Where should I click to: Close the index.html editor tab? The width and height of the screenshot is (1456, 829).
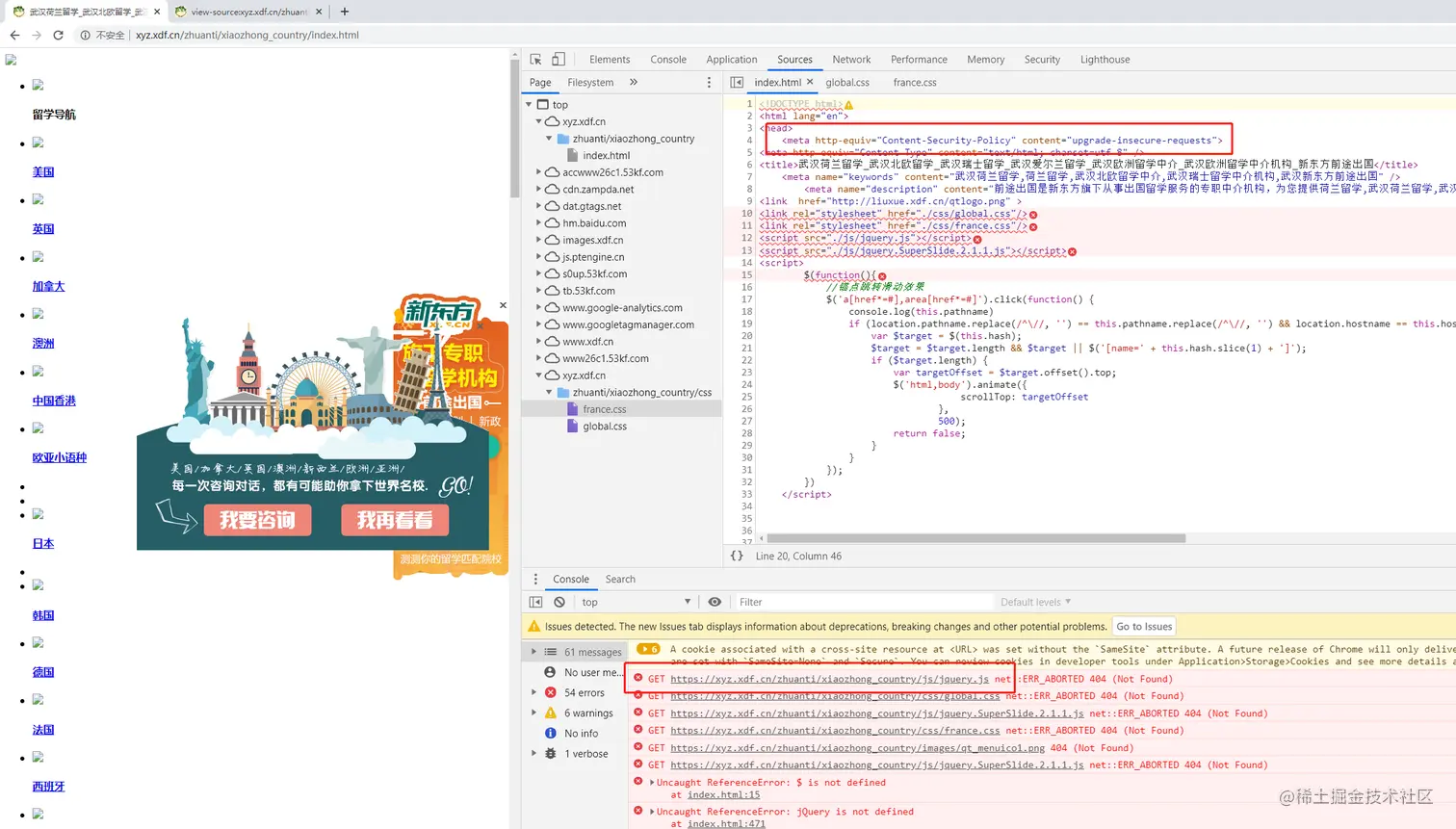[x=810, y=82]
